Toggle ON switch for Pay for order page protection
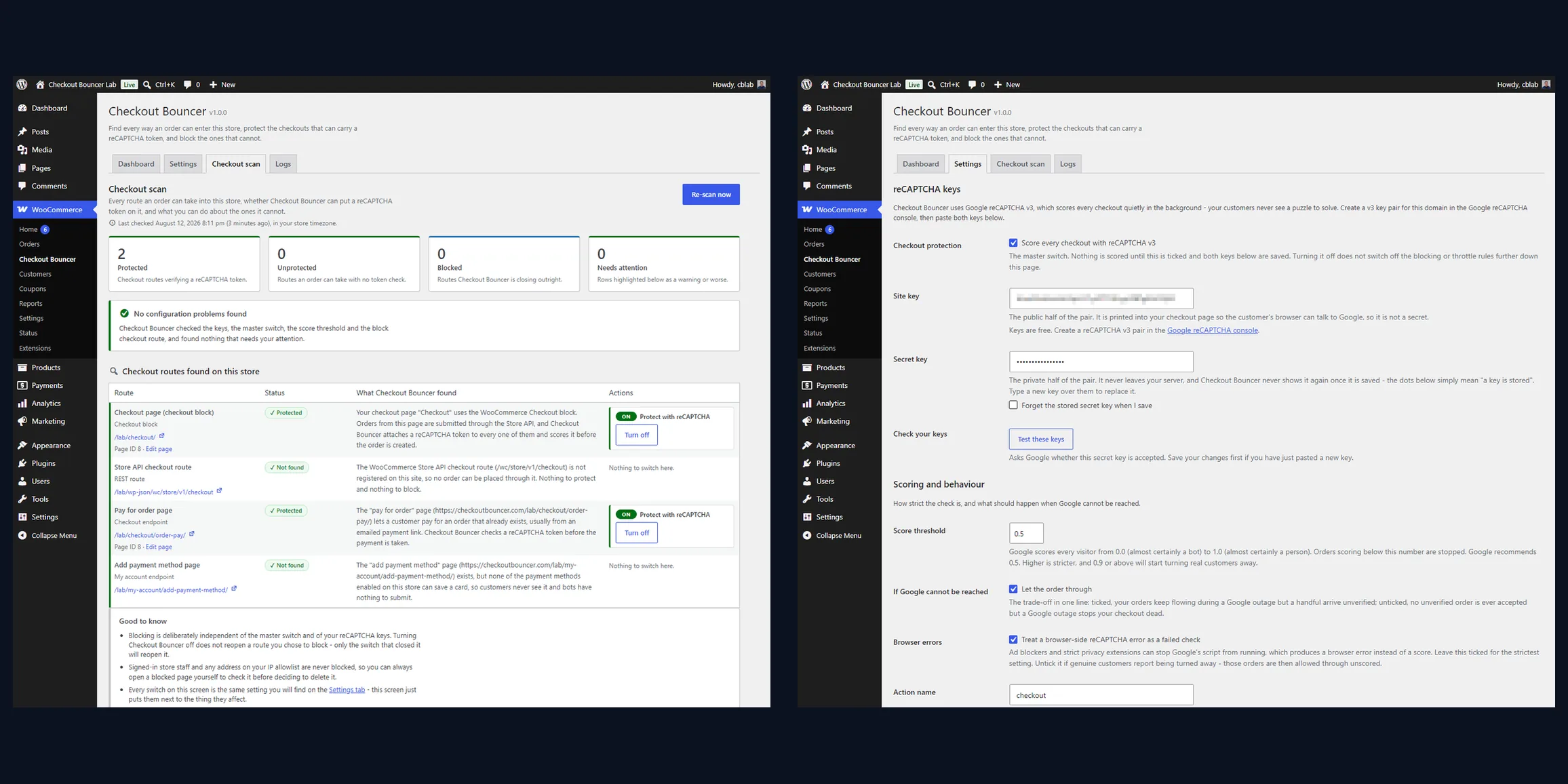1568x784 pixels. (x=626, y=515)
